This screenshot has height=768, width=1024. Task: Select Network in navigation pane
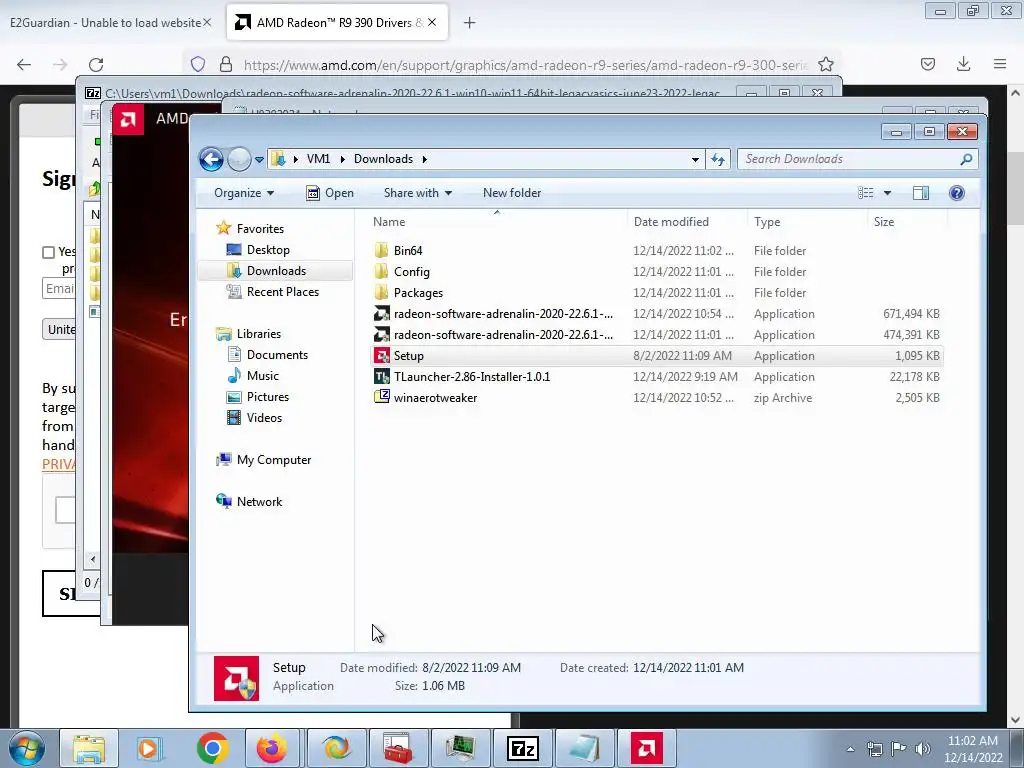point(259,502)
